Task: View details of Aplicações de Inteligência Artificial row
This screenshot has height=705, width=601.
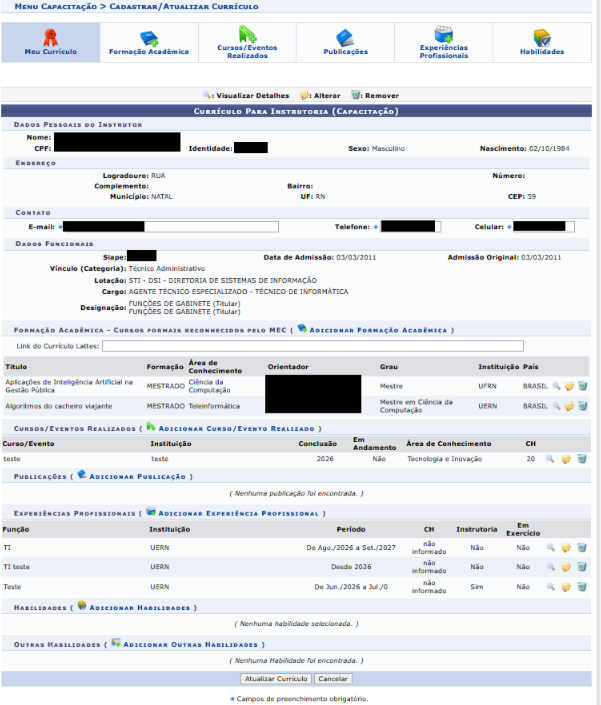Action: tap(556, 386)
